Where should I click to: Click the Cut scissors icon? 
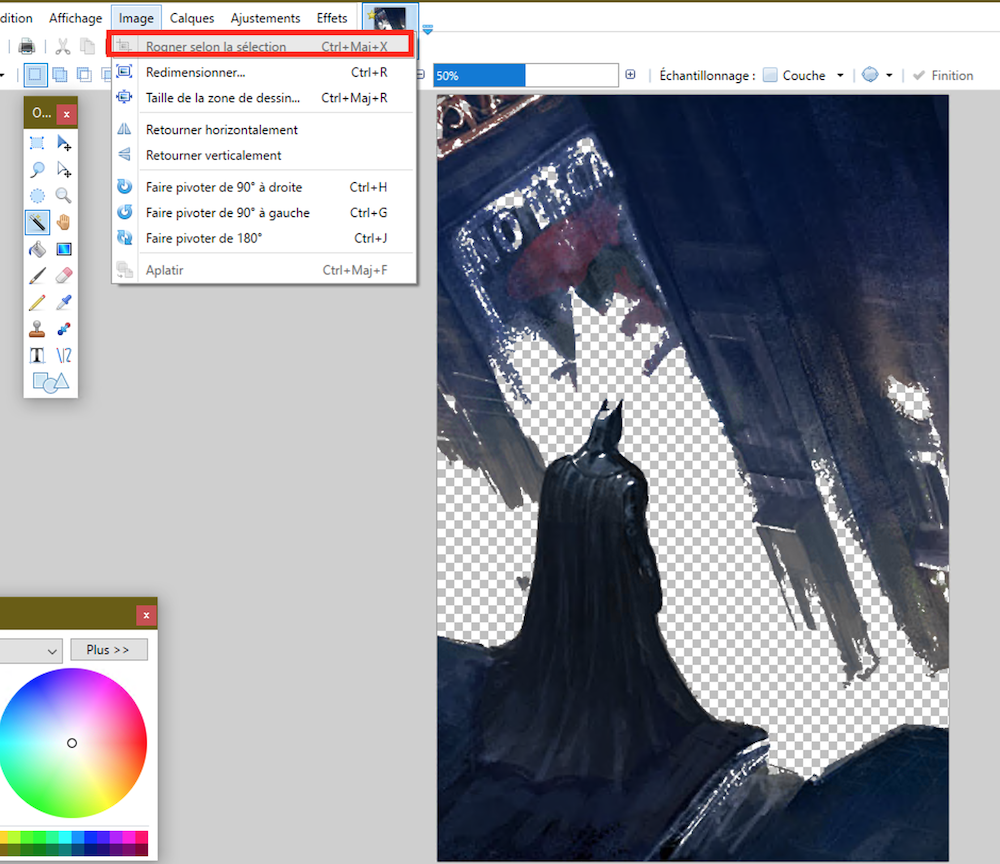pos(62,47)
